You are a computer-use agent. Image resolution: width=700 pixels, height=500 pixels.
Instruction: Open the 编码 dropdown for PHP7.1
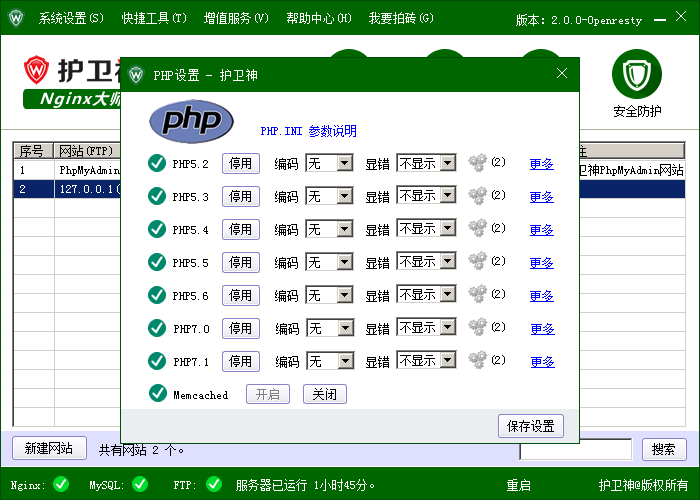(330, 361)
